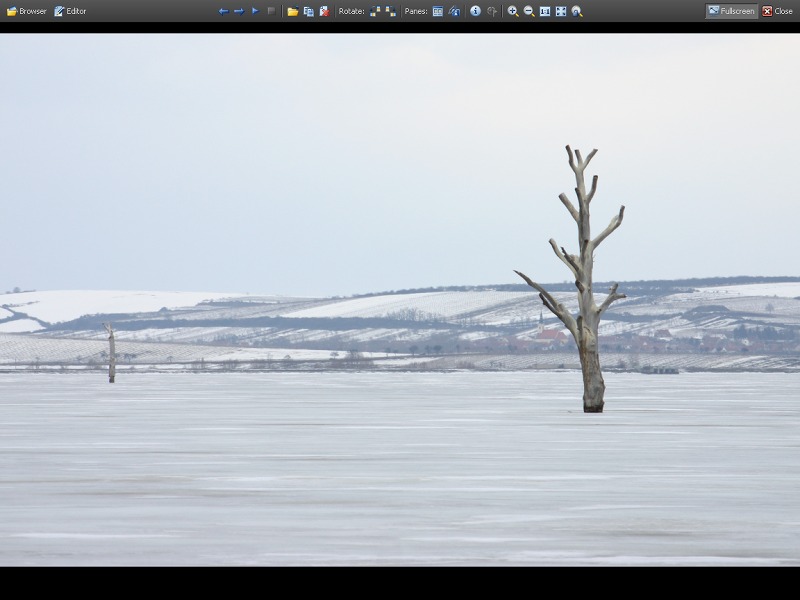Stop the slideshow playback
Screen dimensions: 800x600
tap(271, 11)
